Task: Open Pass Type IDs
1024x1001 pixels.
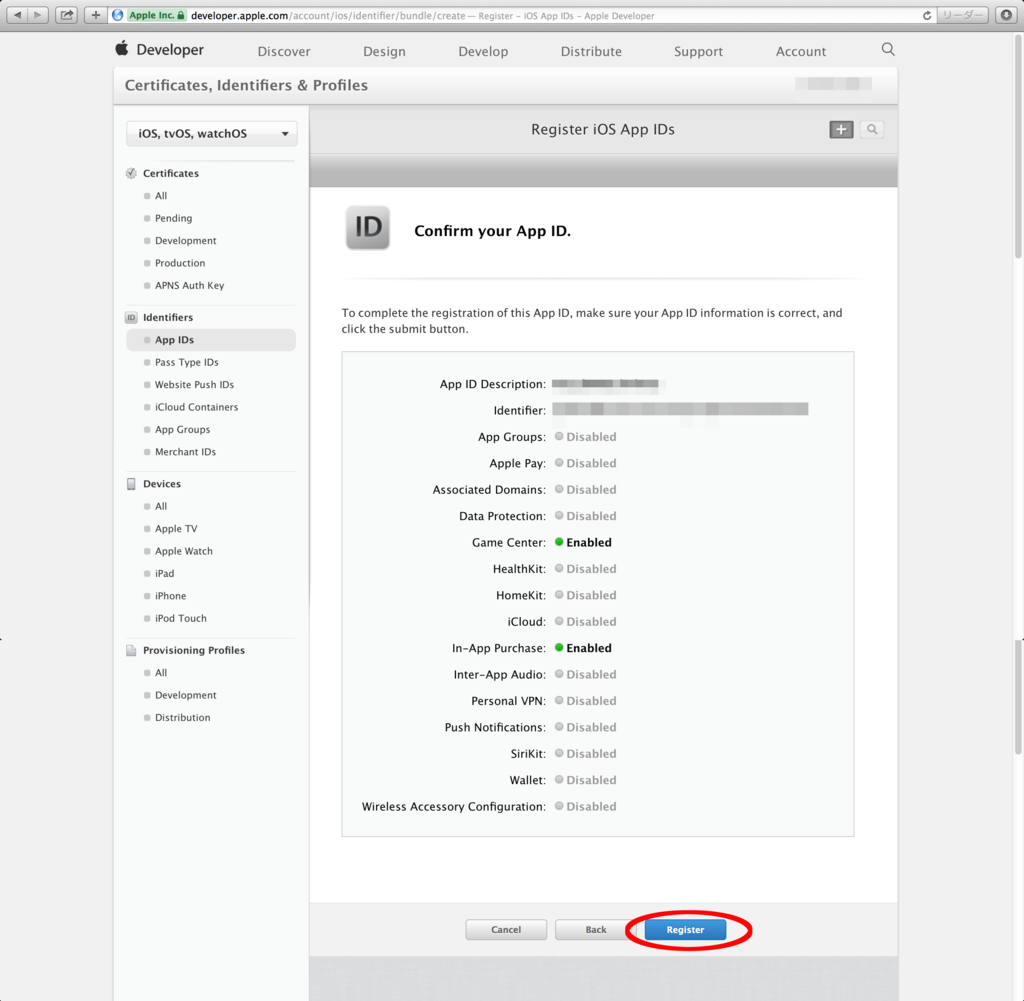Action: click(186, 362)
